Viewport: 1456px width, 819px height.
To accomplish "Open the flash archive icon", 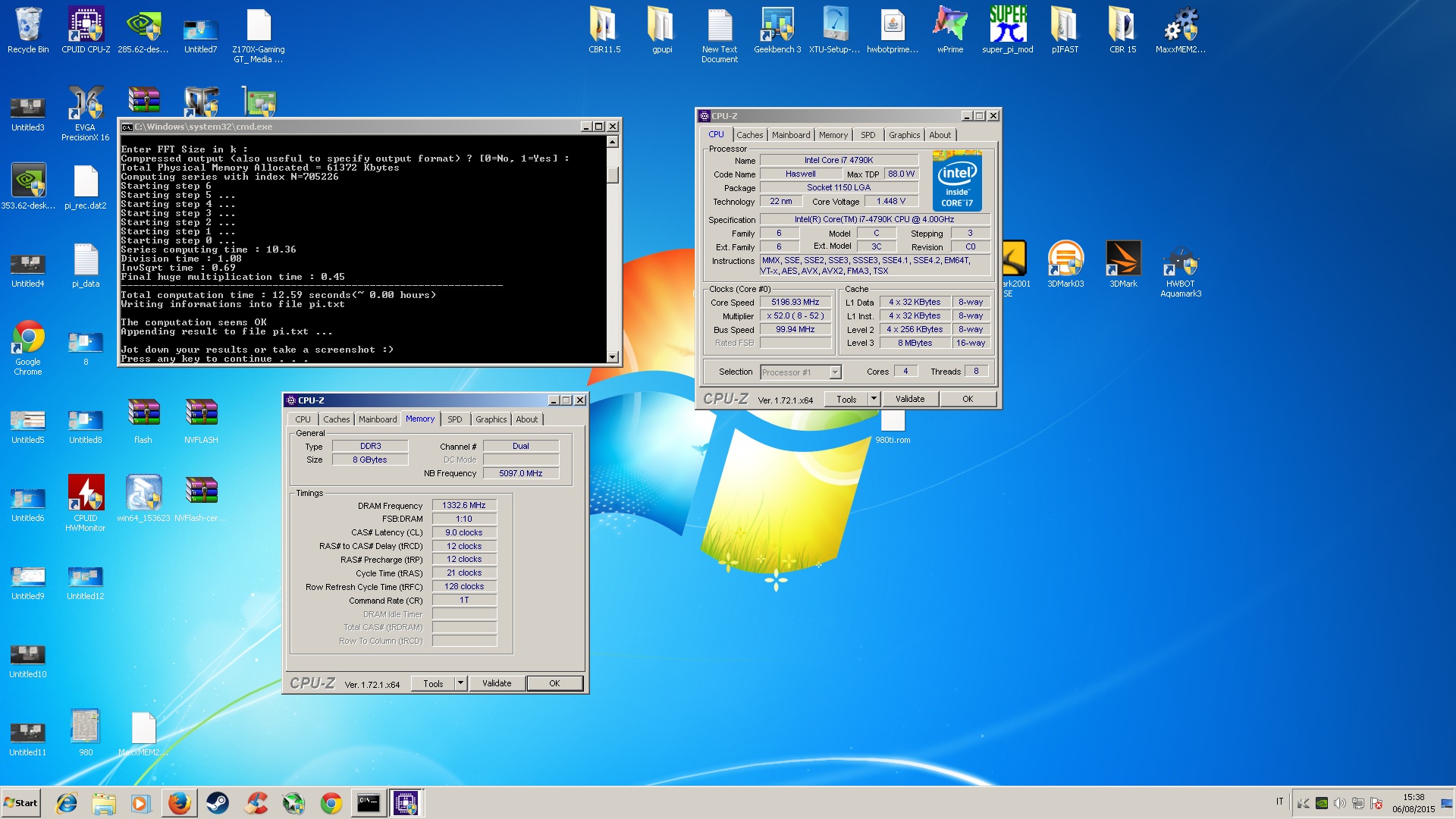I will point(143,421).
